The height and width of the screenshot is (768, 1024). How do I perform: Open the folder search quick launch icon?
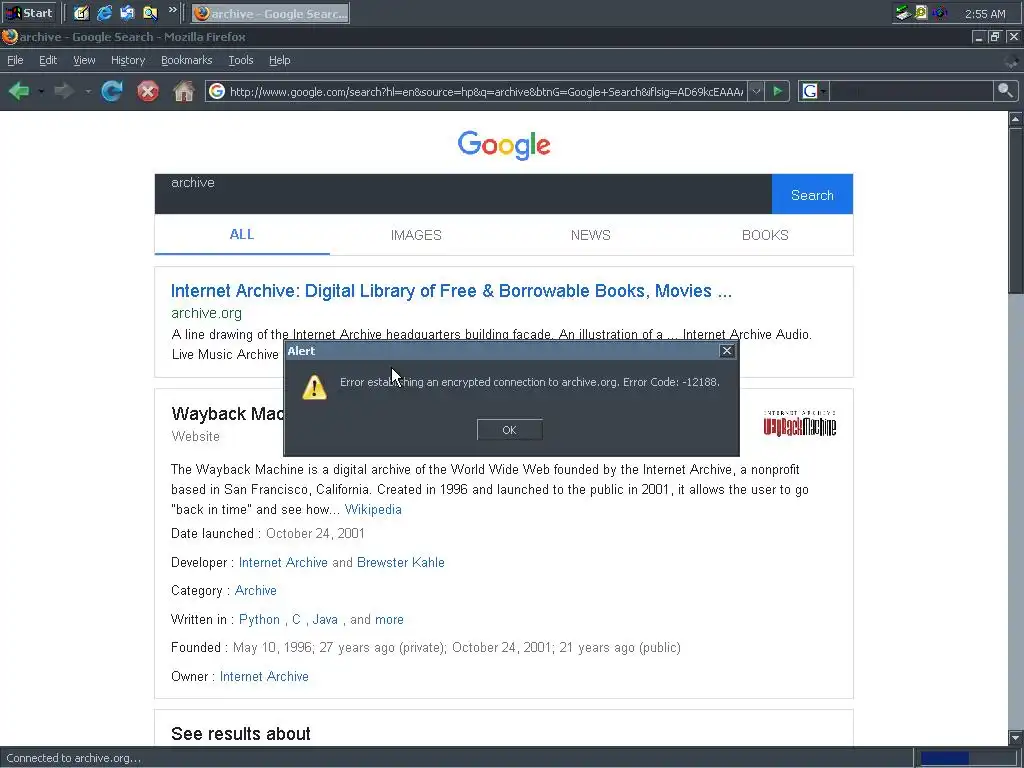150,12
